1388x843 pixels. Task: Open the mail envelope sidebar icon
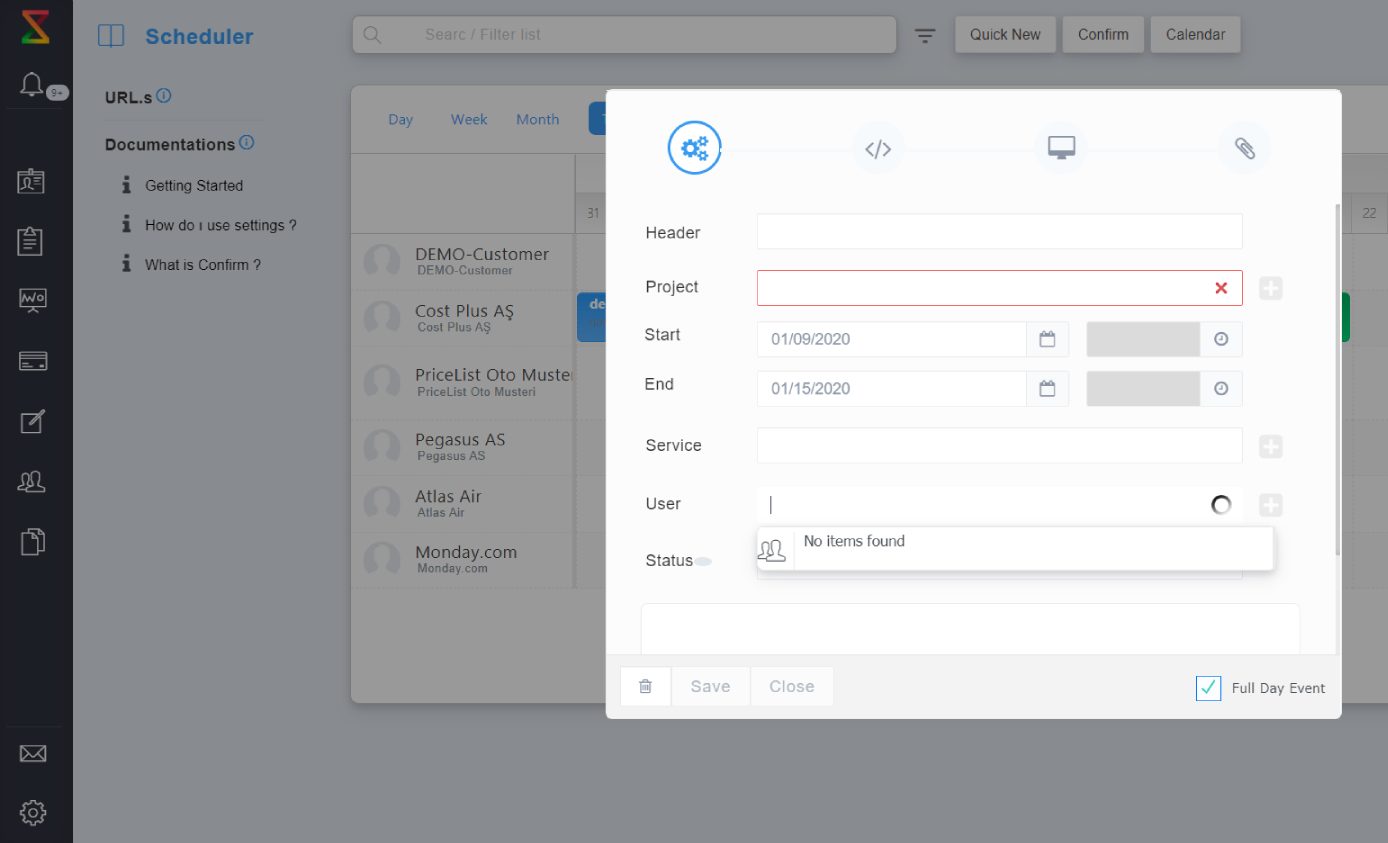(33, 754)
